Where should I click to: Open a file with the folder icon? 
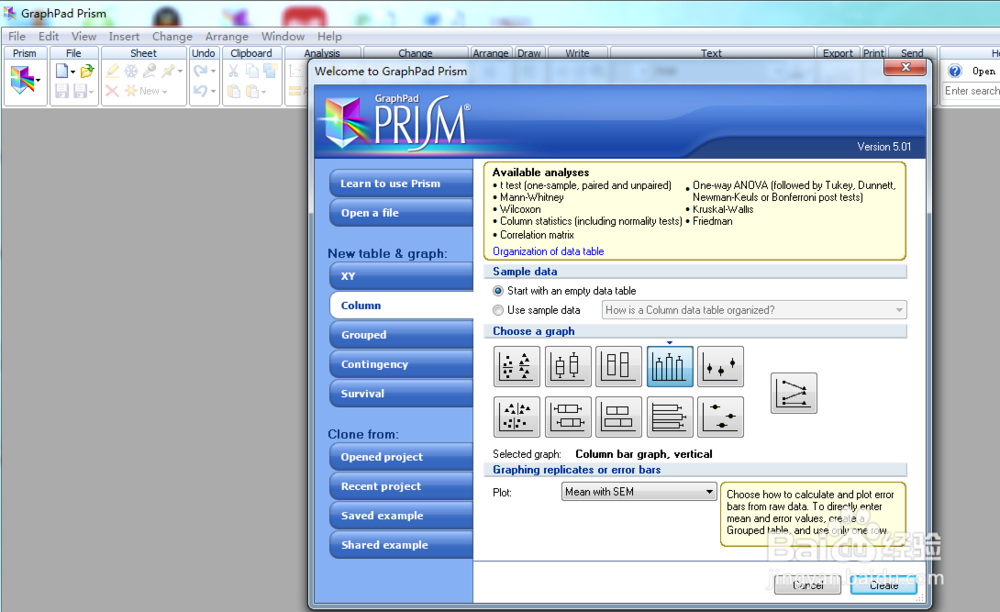87,70
